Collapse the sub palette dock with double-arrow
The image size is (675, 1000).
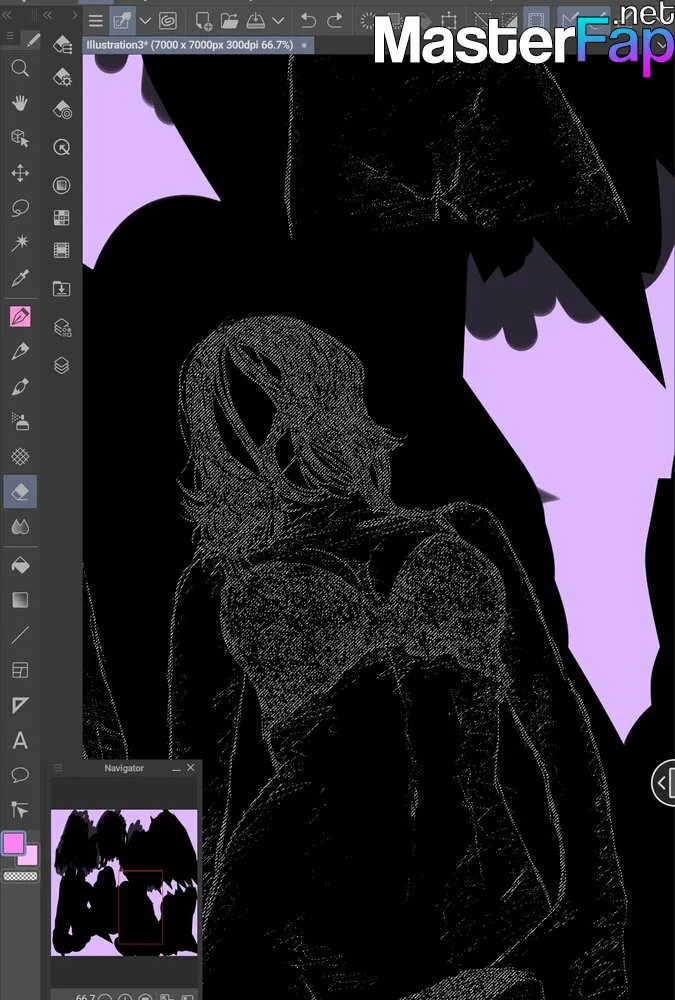click(x=48, y=15)
